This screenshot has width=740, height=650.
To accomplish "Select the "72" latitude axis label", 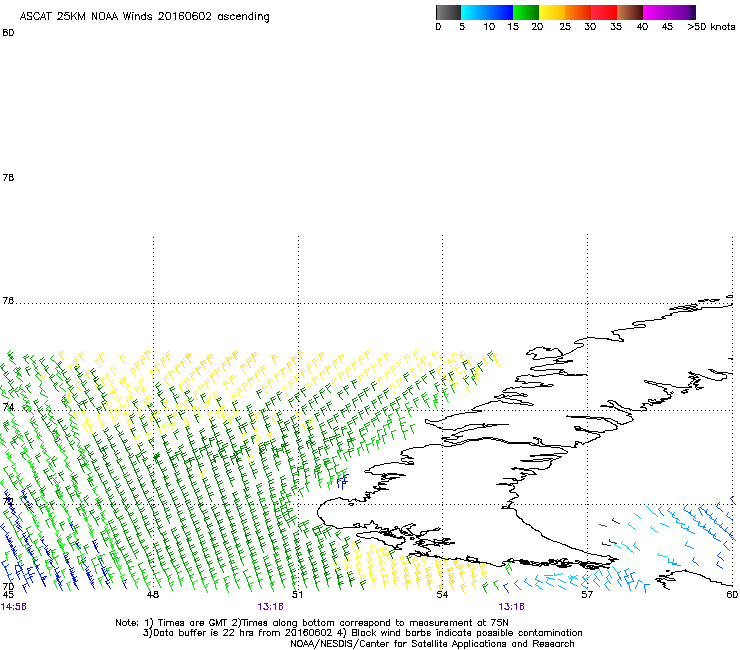I will 8,501.
